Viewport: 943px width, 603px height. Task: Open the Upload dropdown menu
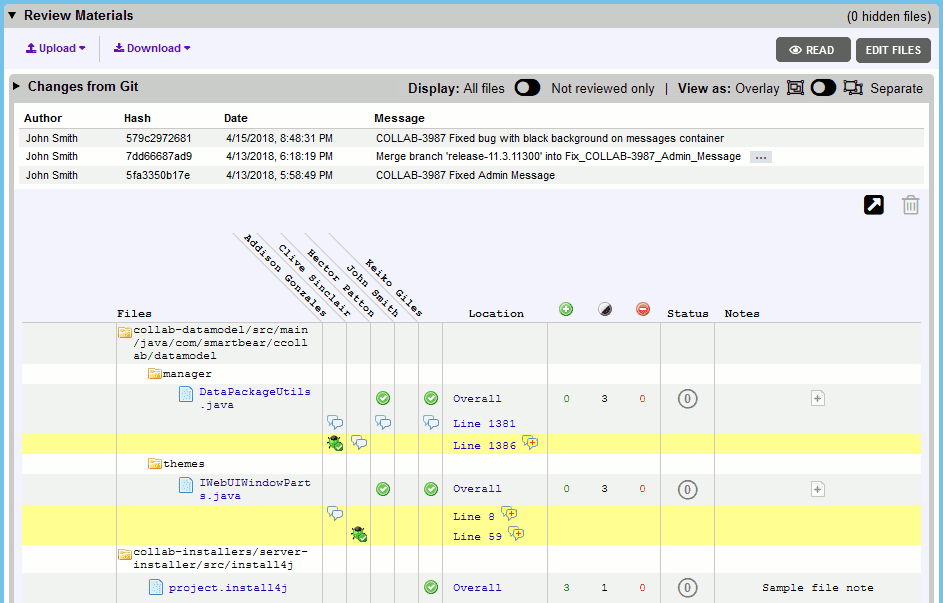(56, 48)
